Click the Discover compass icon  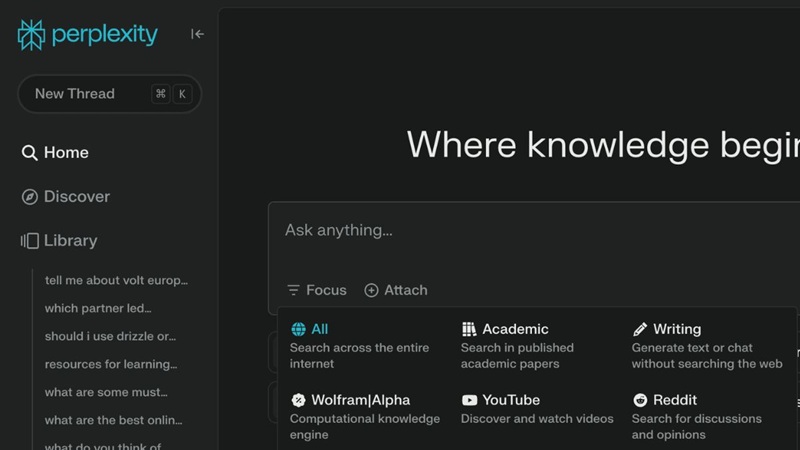click(30, 197)
